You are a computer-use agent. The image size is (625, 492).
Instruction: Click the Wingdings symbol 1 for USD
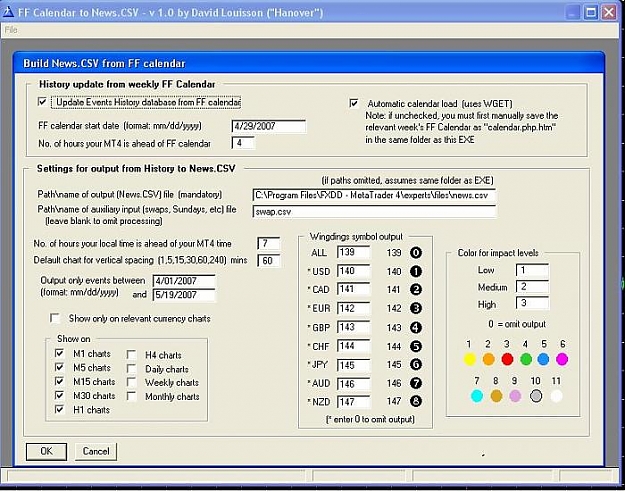[416, 272]
